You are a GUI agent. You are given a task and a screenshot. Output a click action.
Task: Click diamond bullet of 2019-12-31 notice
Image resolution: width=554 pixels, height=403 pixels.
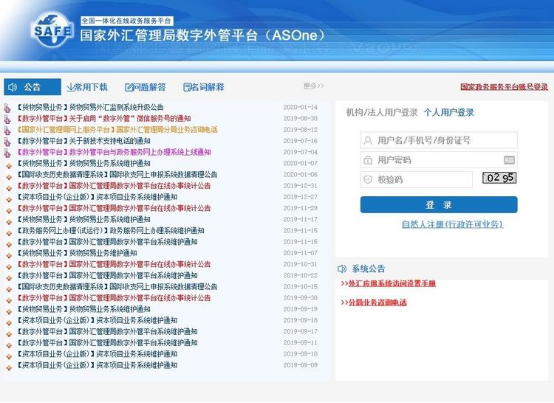click(x=9, y=188)
